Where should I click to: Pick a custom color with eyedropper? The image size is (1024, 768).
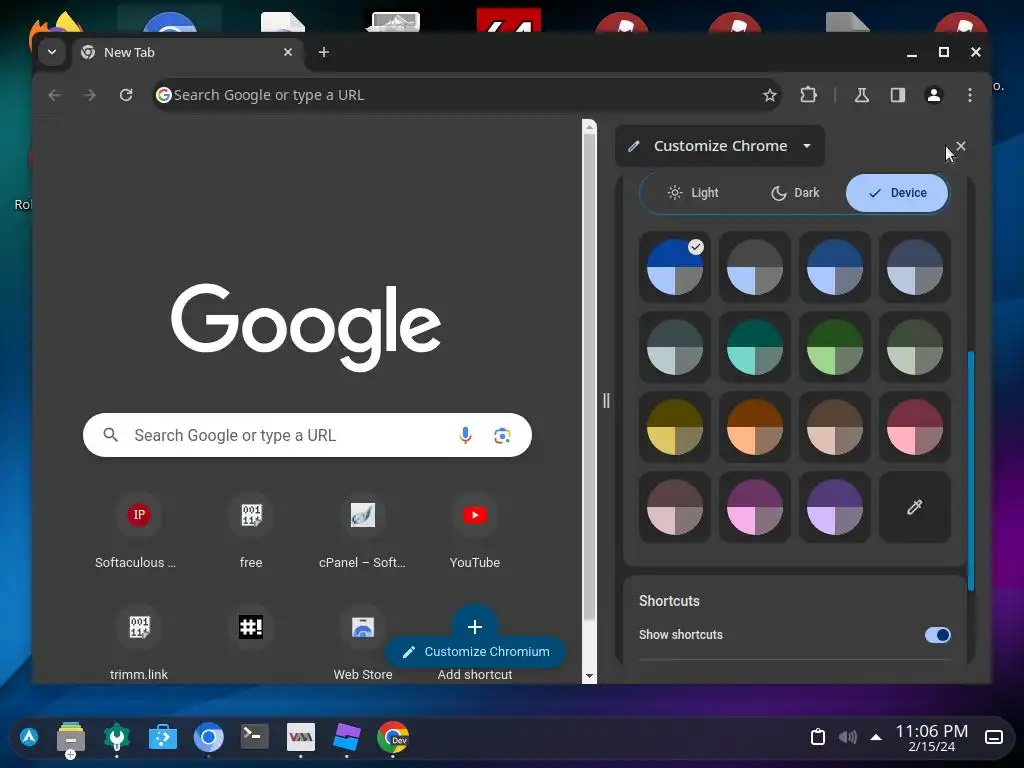click(x=914, y=507)
